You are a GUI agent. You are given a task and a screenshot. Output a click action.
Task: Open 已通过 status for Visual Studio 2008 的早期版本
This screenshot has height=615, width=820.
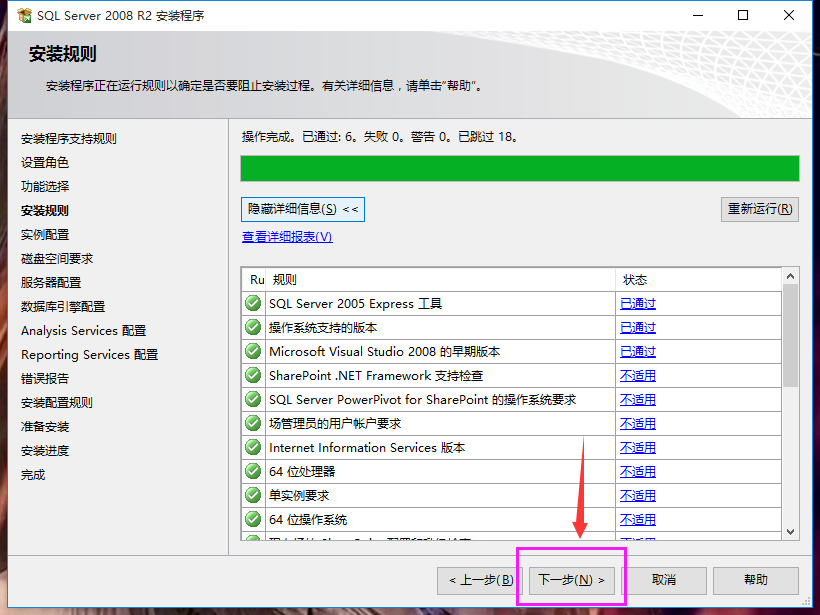click(637, 352)
